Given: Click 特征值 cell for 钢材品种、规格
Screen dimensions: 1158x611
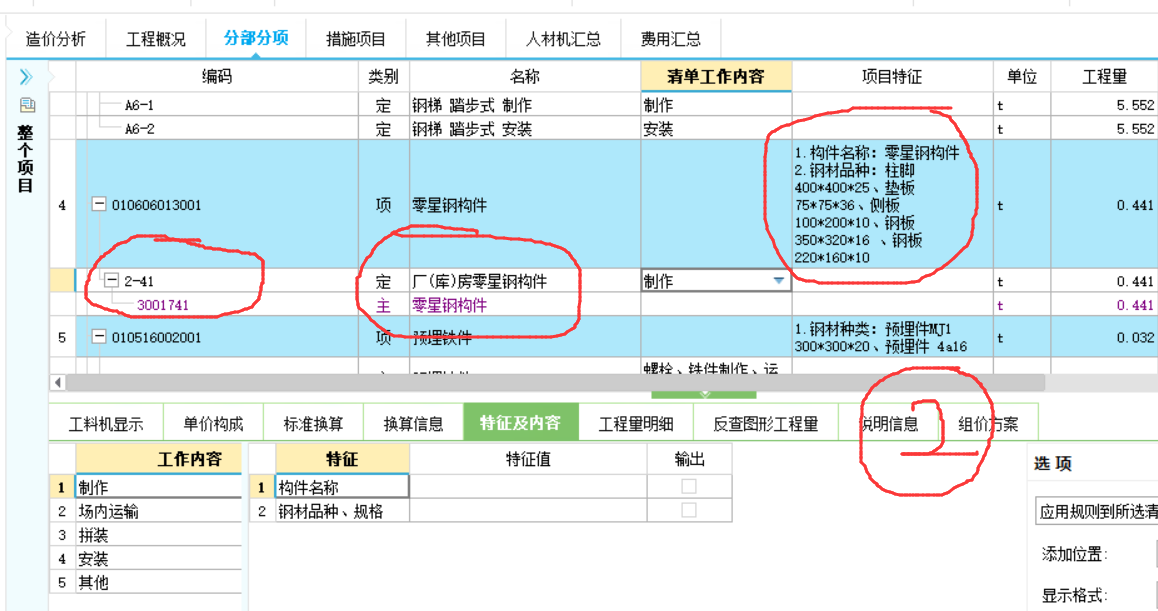Looking at the screenshot, I should (528, 510).
